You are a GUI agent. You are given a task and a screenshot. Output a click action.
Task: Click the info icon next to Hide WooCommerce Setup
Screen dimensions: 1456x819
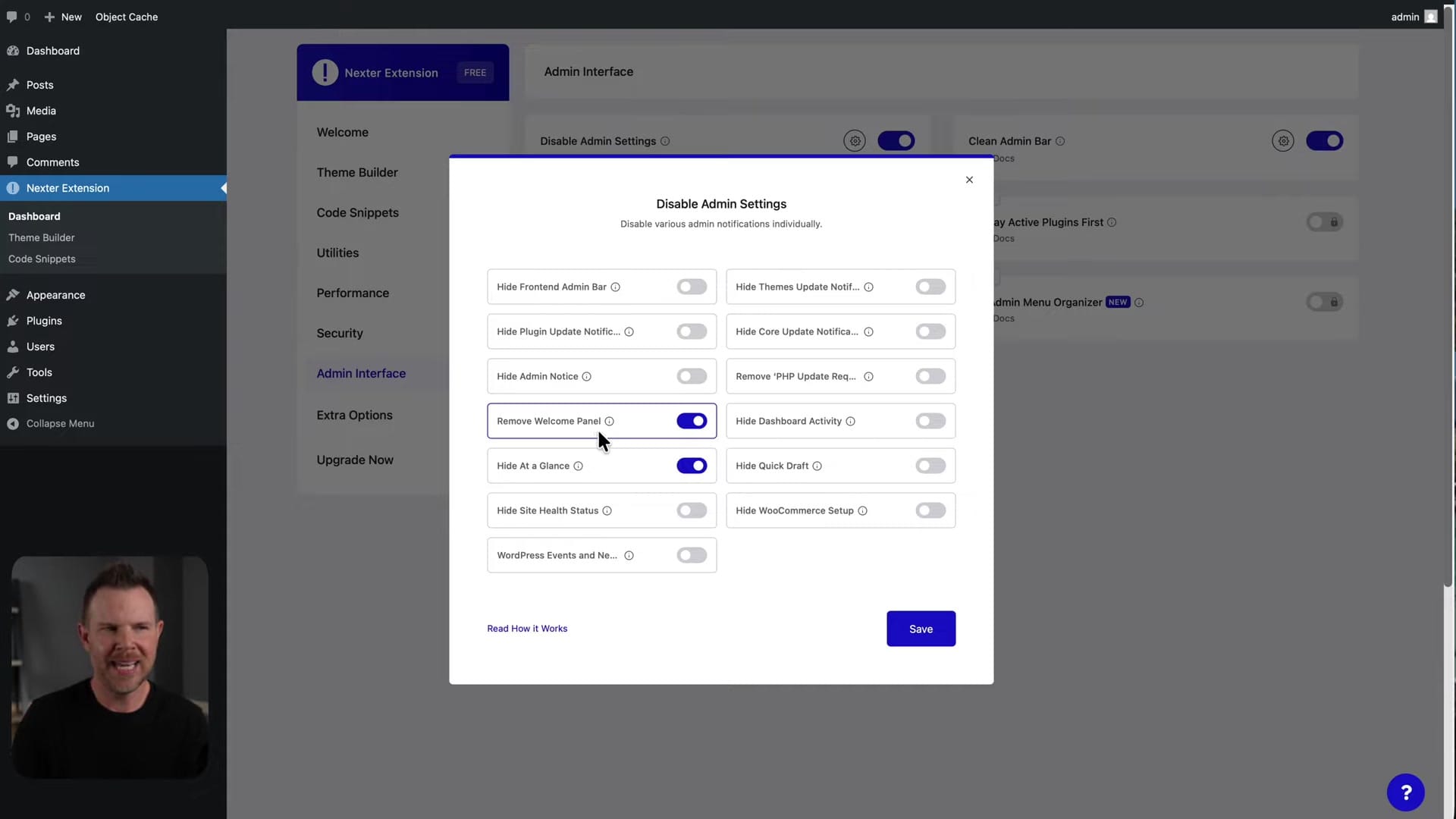(x=862, y=510)
